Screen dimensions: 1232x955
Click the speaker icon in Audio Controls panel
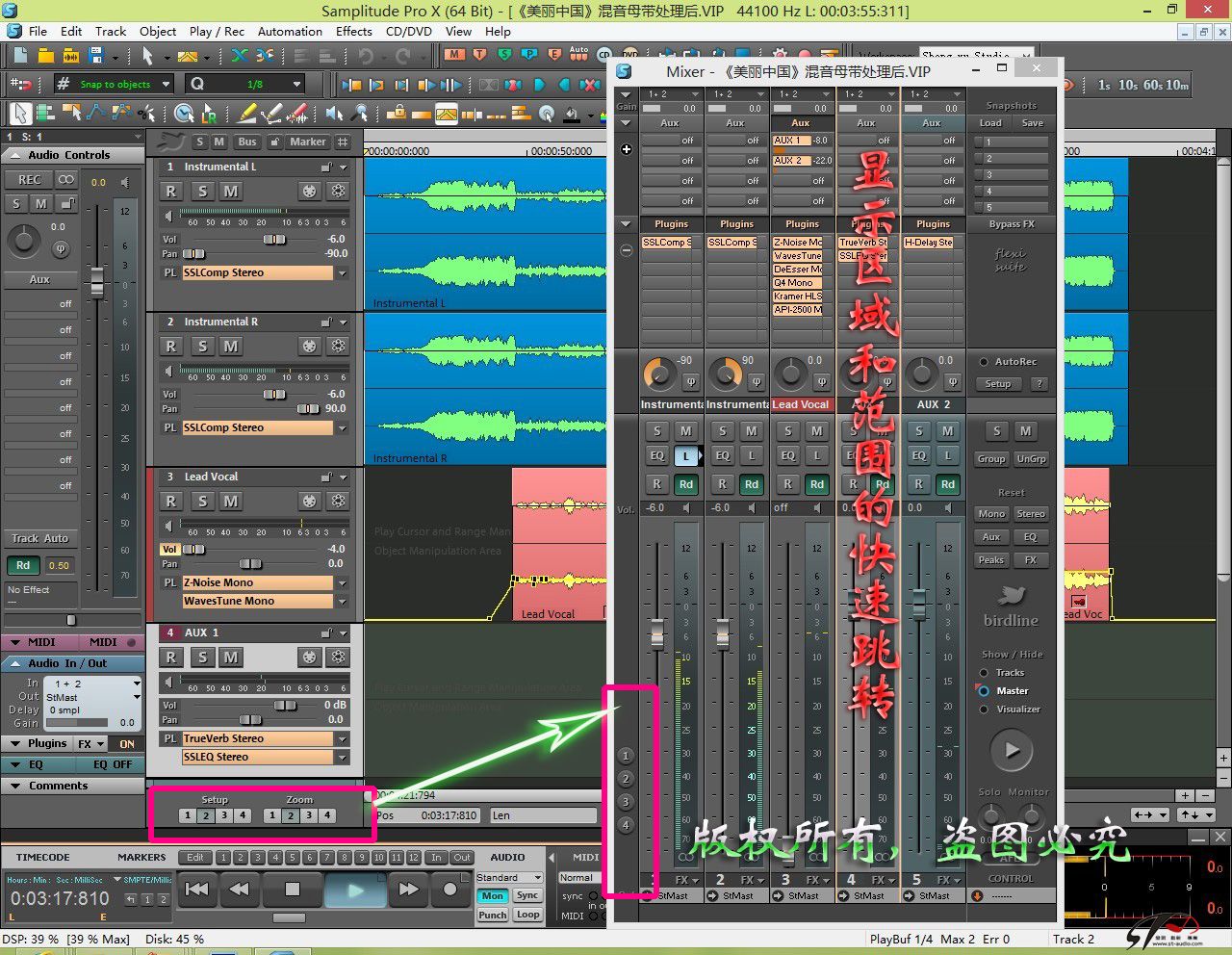(126, 181)
